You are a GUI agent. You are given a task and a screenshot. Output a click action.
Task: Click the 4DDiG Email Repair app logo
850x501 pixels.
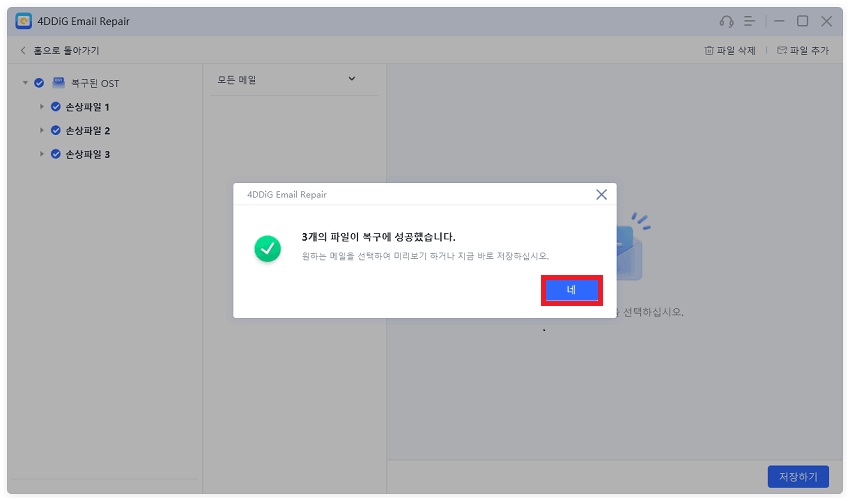tap(23, 21)
